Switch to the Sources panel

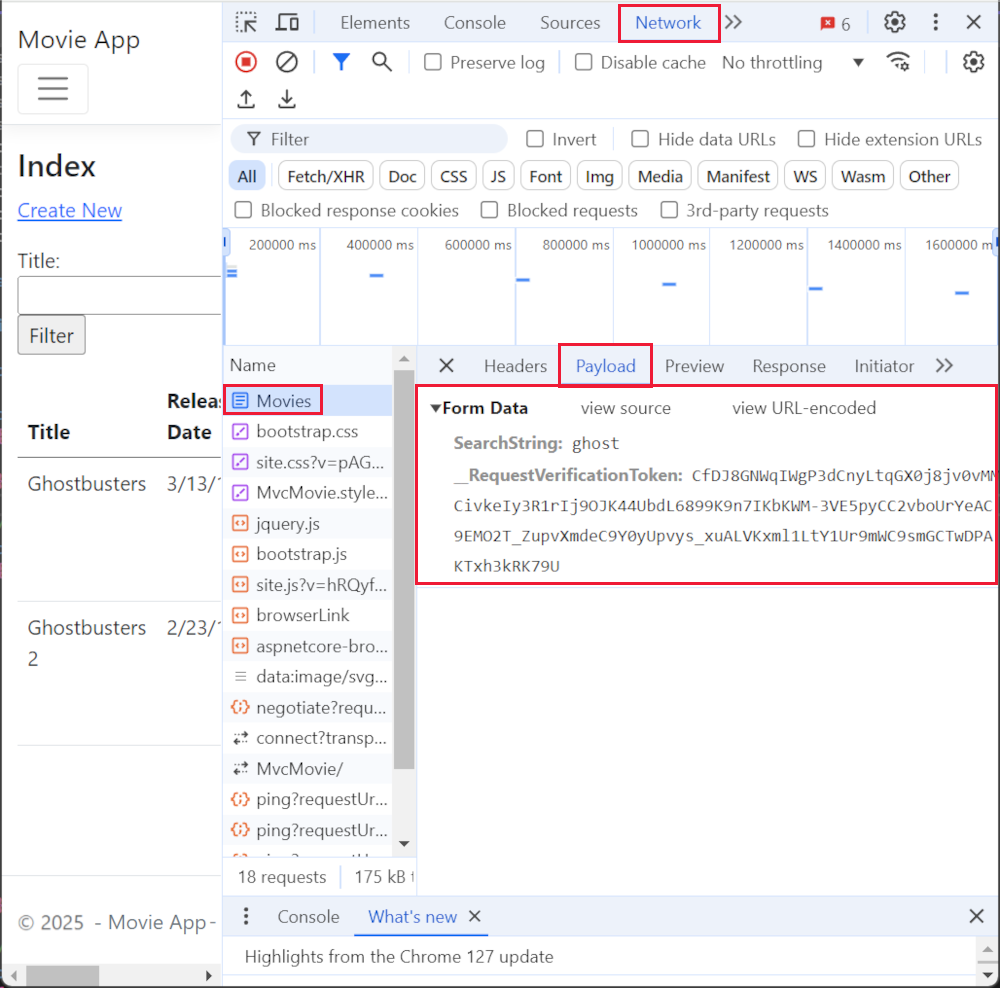click(570, 23)
